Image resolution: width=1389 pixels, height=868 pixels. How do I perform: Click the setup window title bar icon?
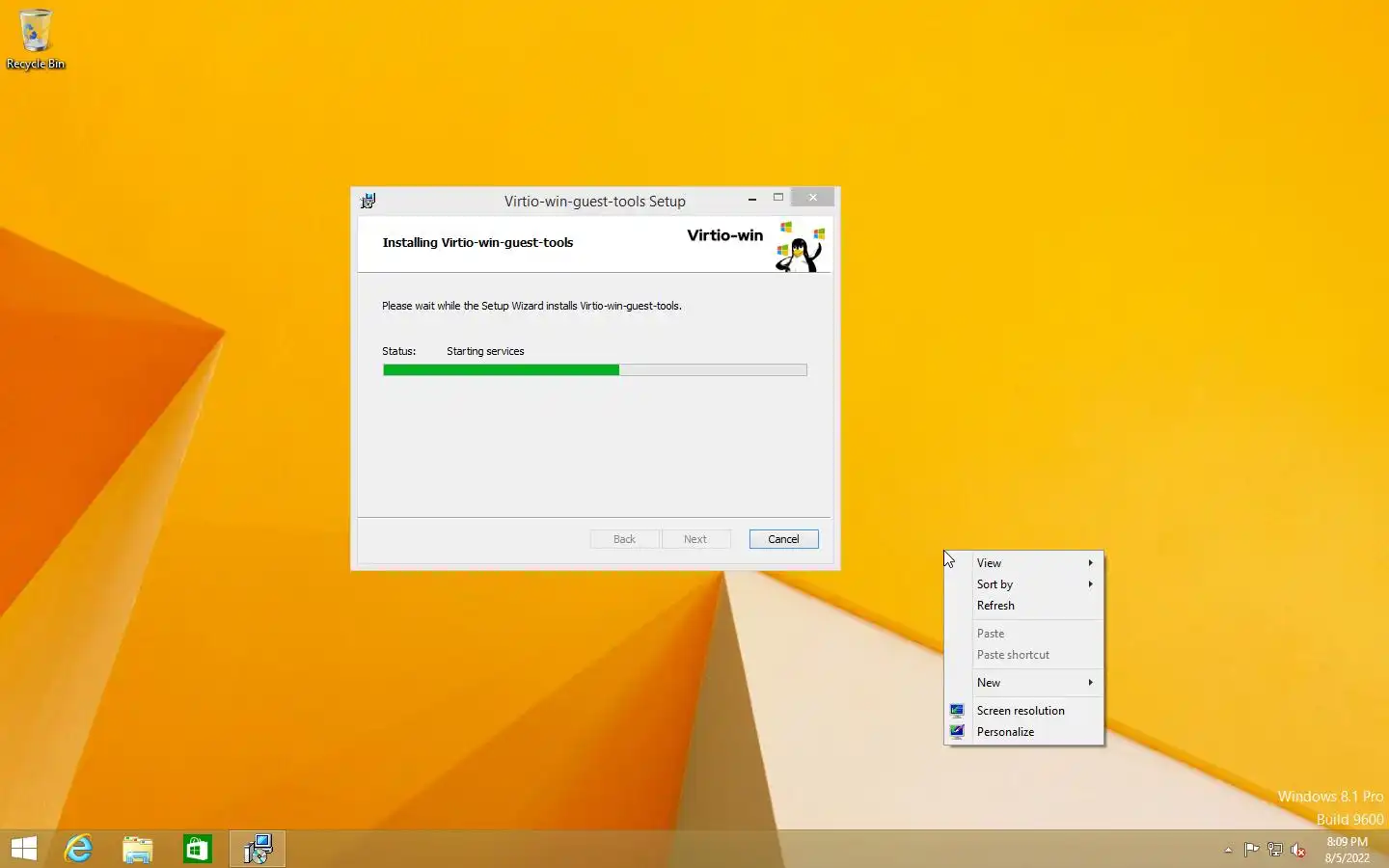pos(368,201)
